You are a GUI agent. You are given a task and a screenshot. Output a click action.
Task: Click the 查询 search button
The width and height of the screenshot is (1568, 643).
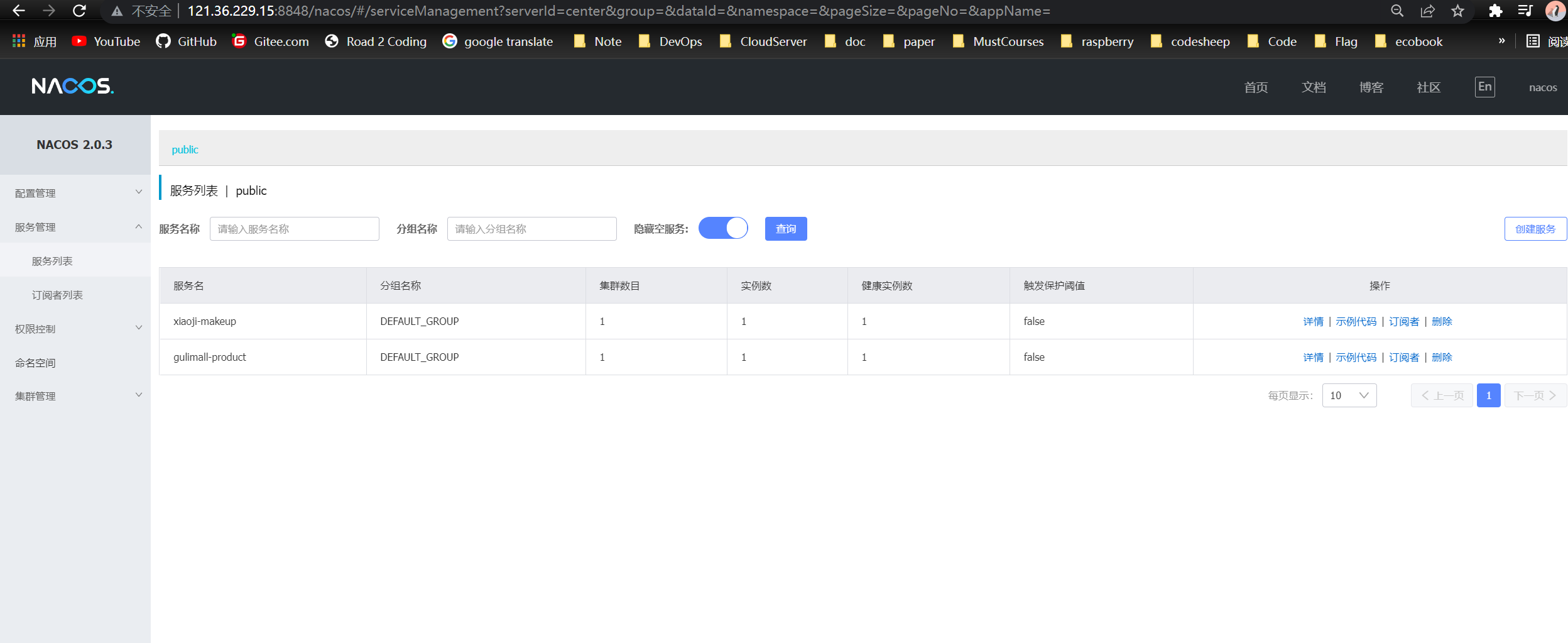pyautogui.click(x=786, y=229)
